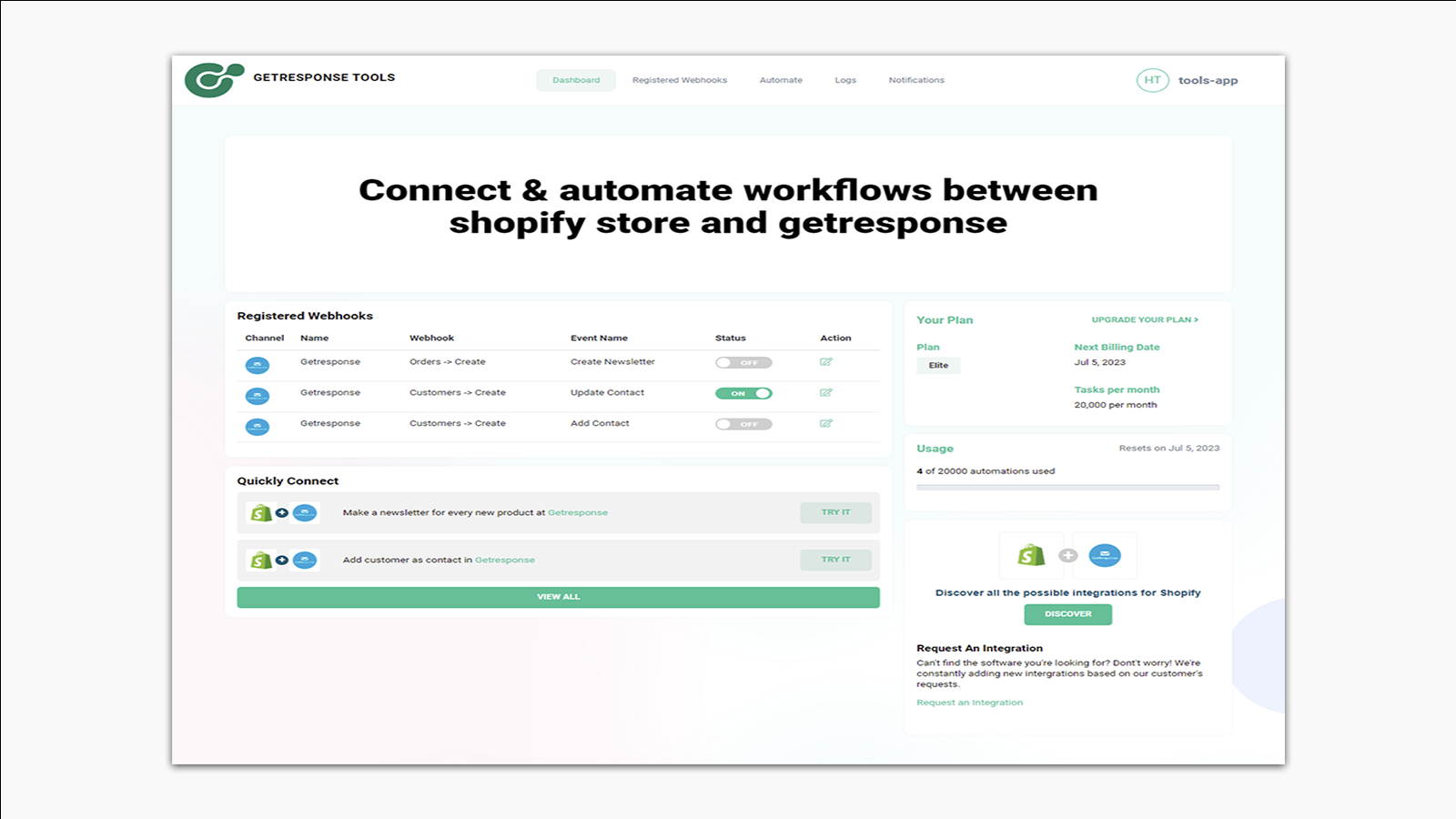Click the GETRESPONSE TOOLS brand title
Viewport: 1456px width, 819px height.
(x=324, y=77)
